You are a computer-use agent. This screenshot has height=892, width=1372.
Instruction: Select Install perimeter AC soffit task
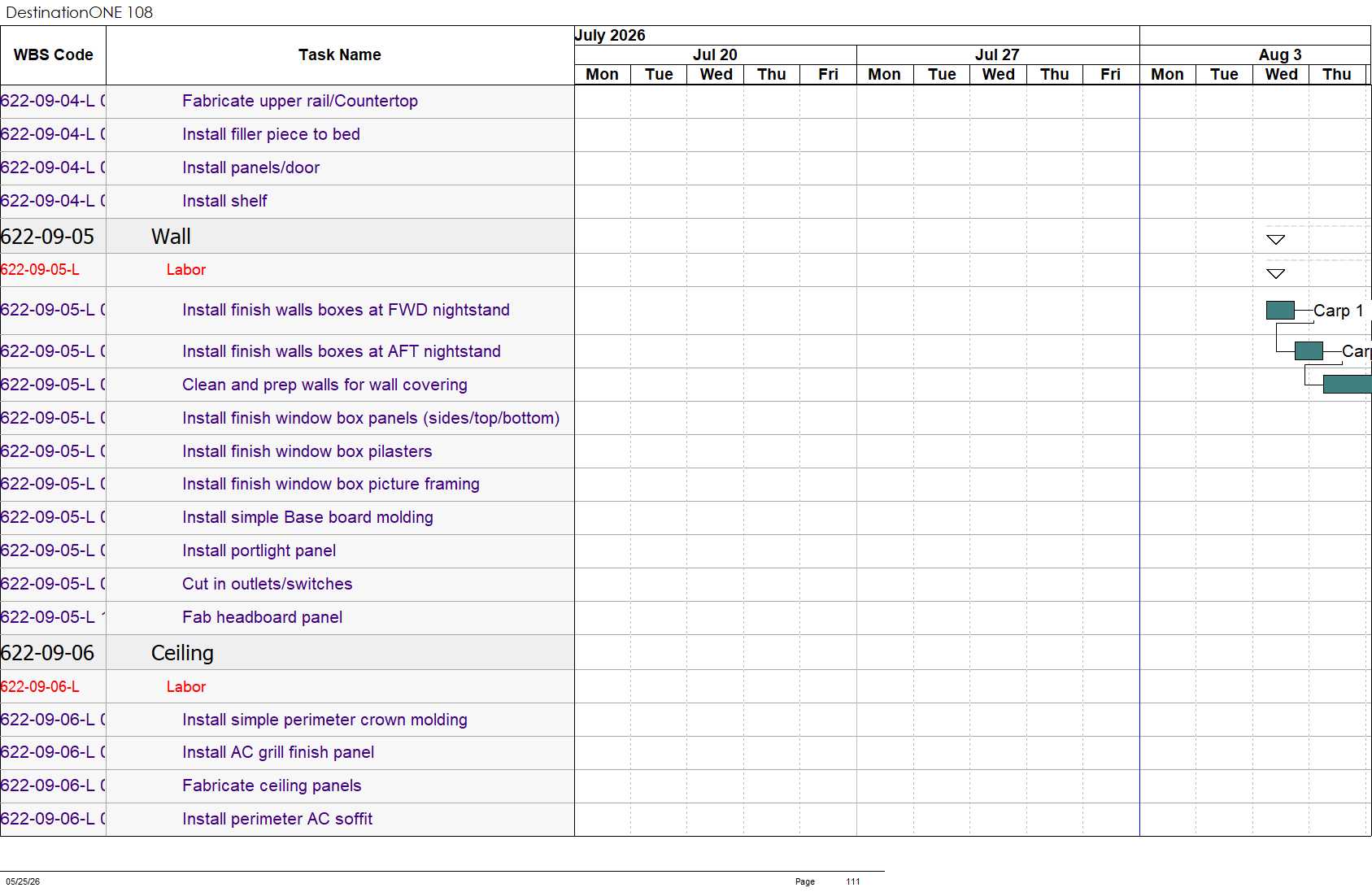point(277,819)
